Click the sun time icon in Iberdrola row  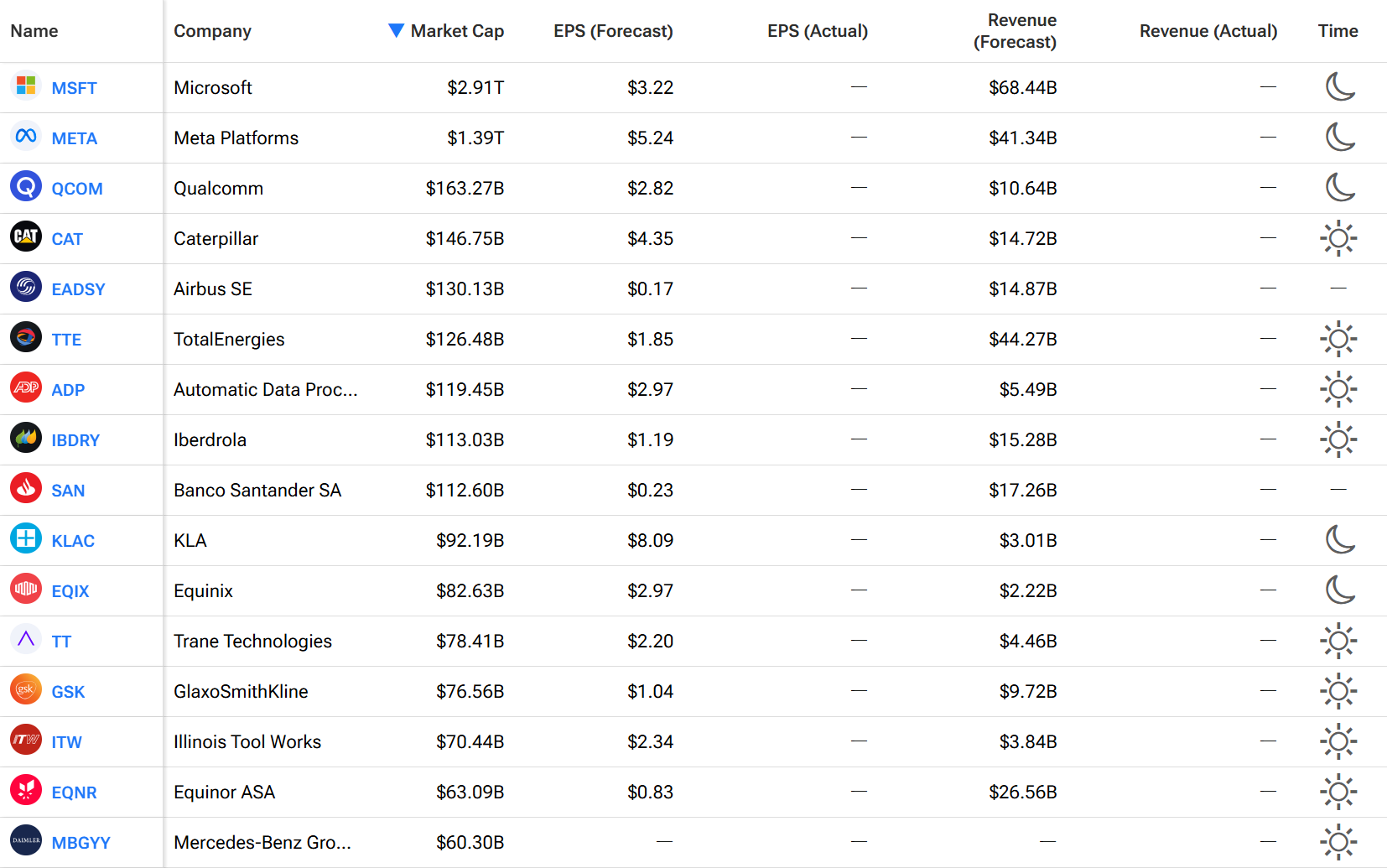tap(1338, 439)
